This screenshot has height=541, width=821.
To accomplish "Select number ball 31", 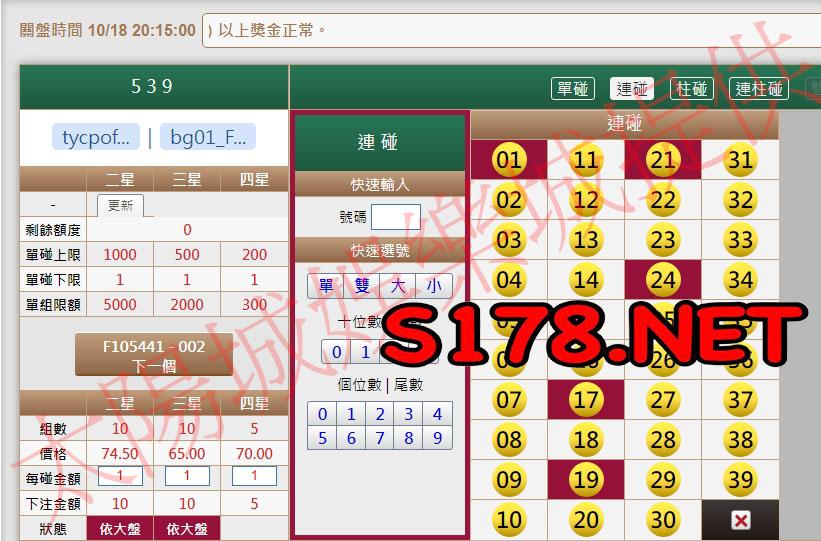I will tap(740, 160).
